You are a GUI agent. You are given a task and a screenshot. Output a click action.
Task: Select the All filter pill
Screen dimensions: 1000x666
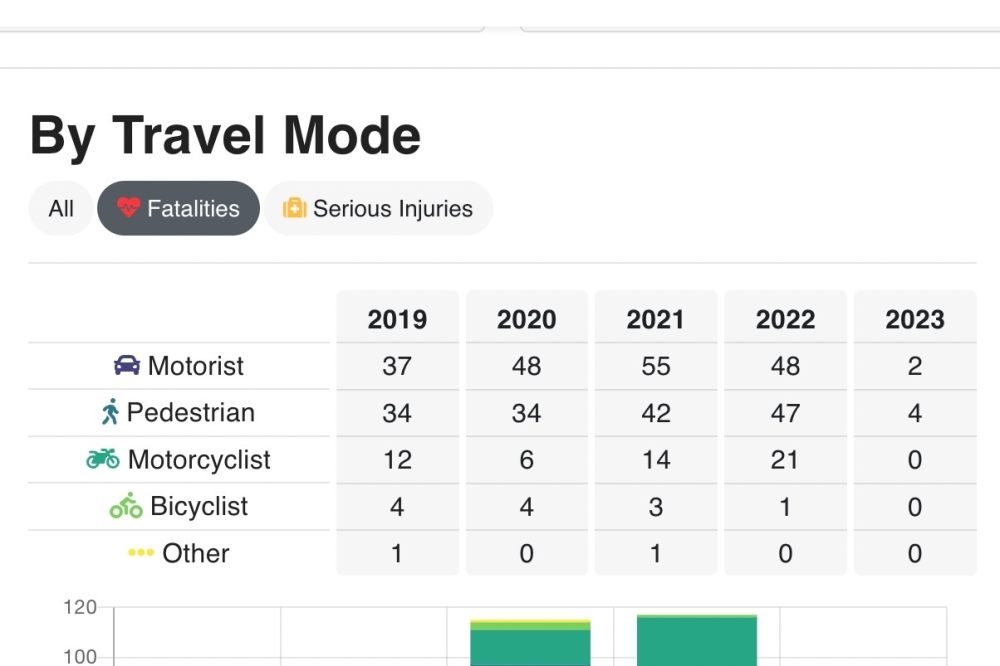tap(61, 208)
